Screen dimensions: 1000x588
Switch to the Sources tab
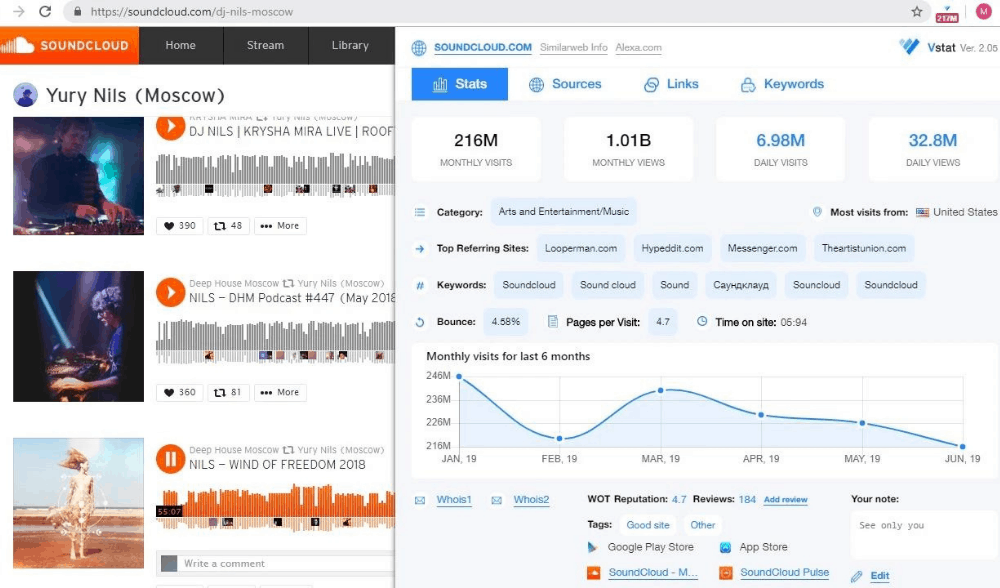pos(565,84)
